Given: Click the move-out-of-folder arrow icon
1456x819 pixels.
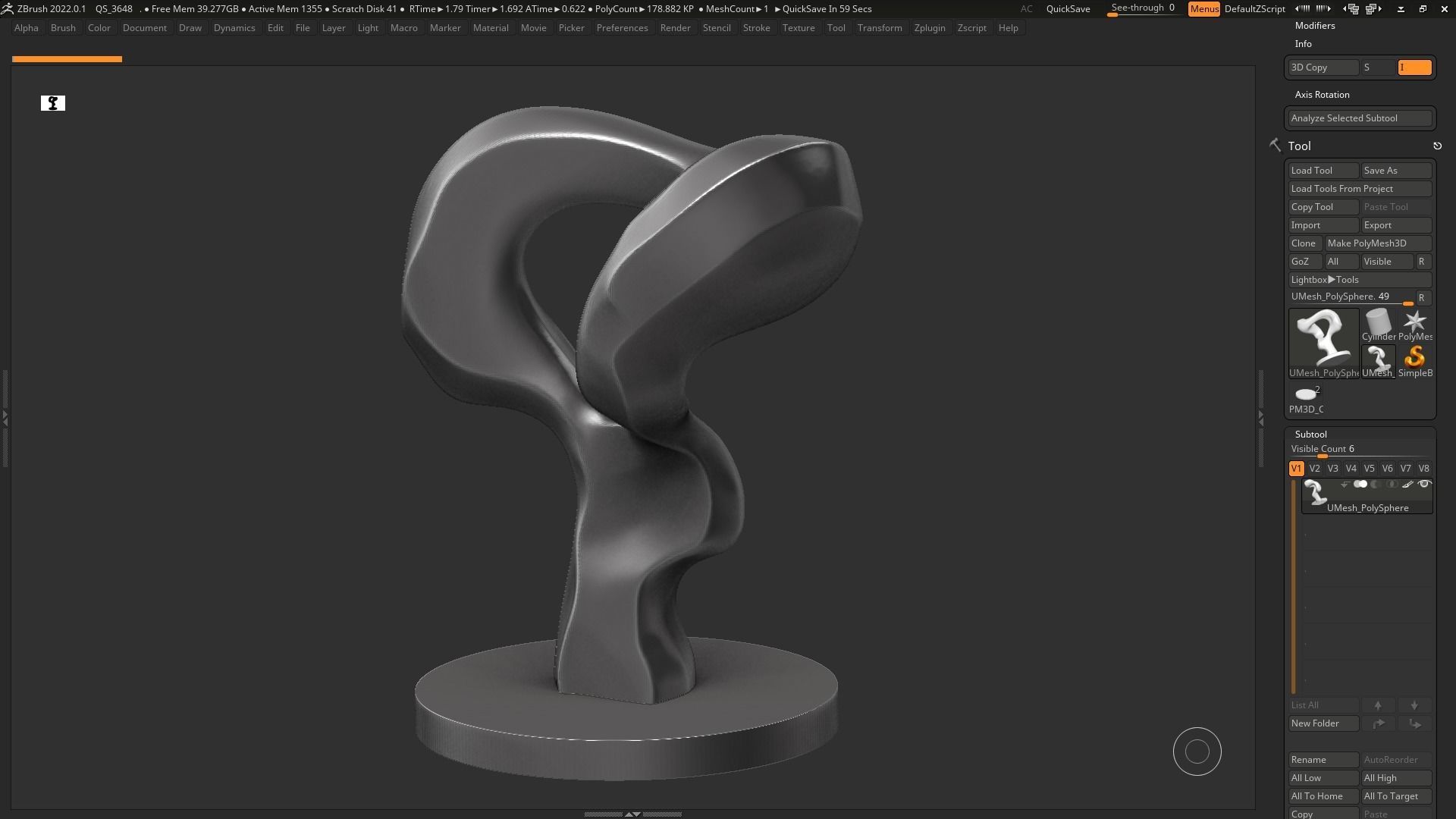Looking at the screenshot, I should pyautogui.click(x=1414, y=723).
